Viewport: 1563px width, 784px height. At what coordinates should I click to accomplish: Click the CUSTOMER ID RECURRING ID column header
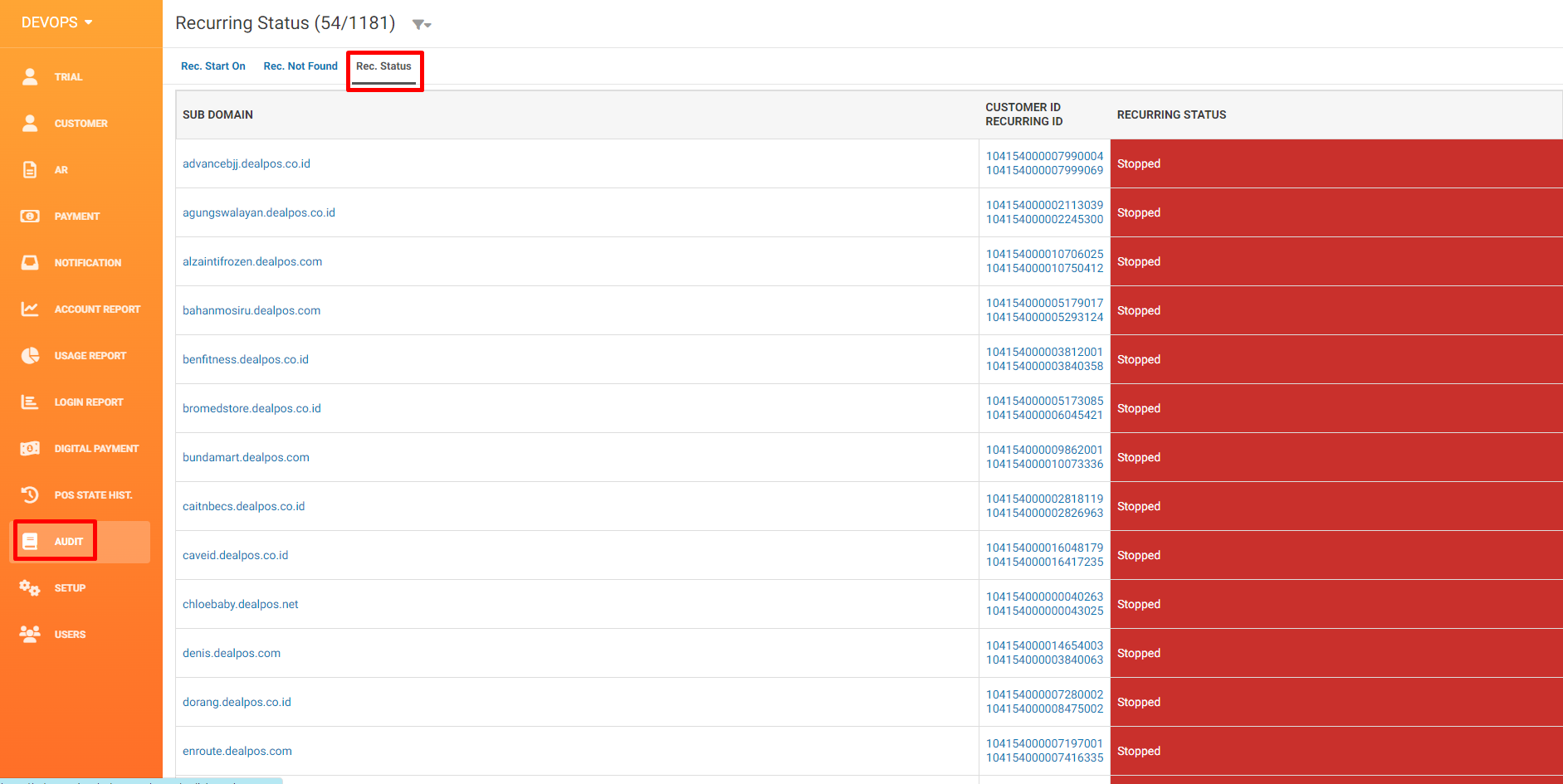point(1023,114)
